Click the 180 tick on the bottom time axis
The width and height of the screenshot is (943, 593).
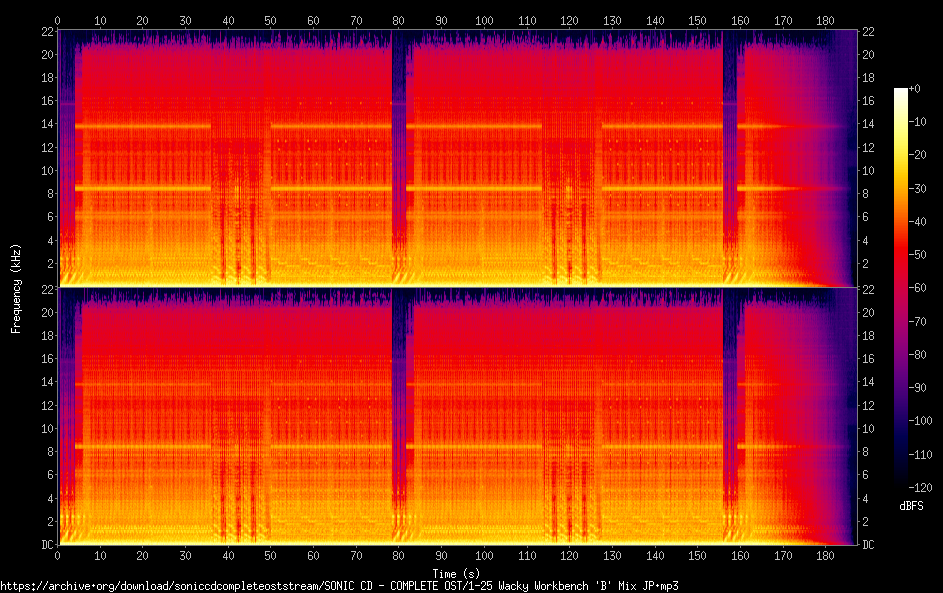coord(826,555)
